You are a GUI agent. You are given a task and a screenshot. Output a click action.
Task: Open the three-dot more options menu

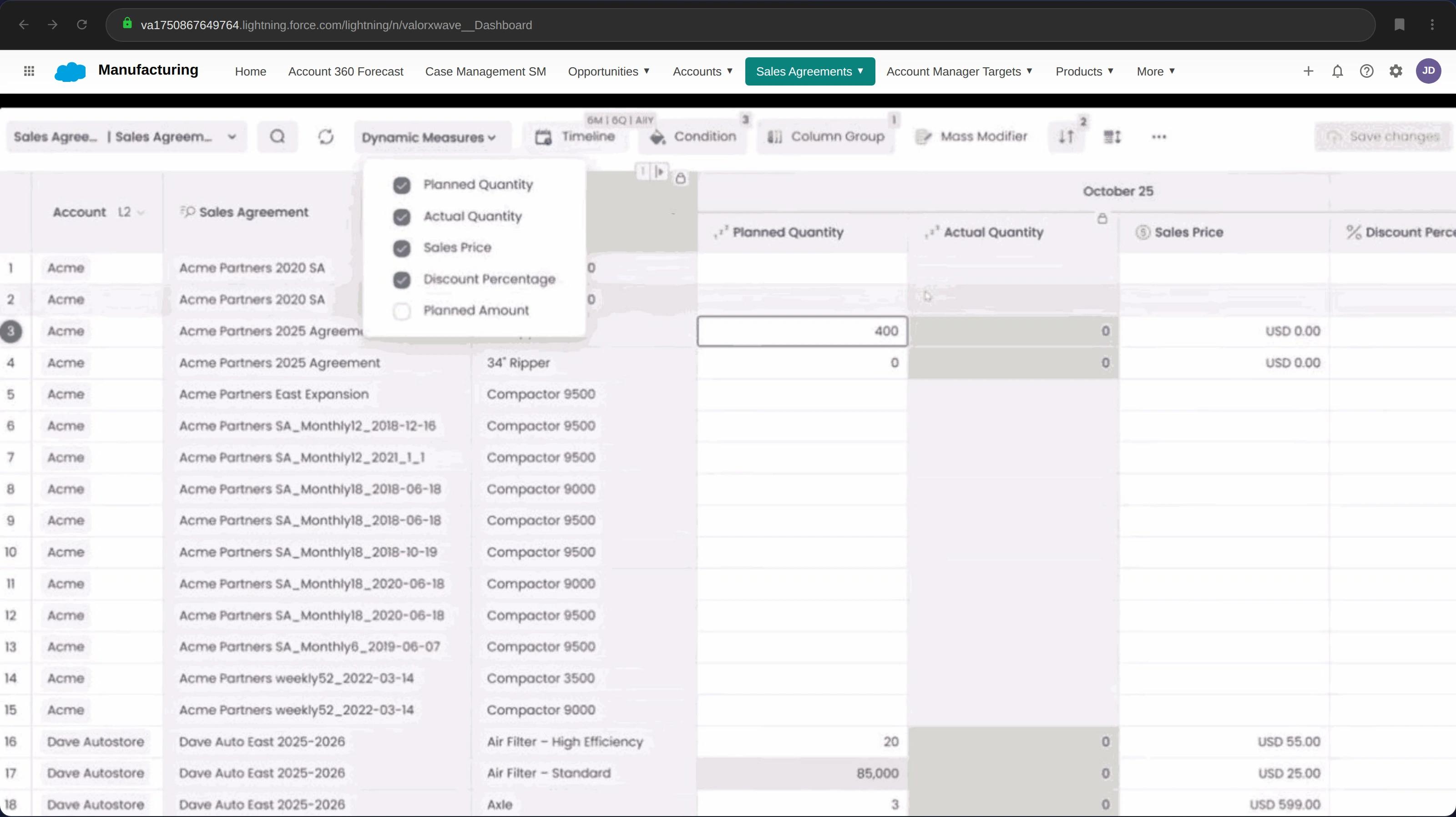coord(1159,137)
